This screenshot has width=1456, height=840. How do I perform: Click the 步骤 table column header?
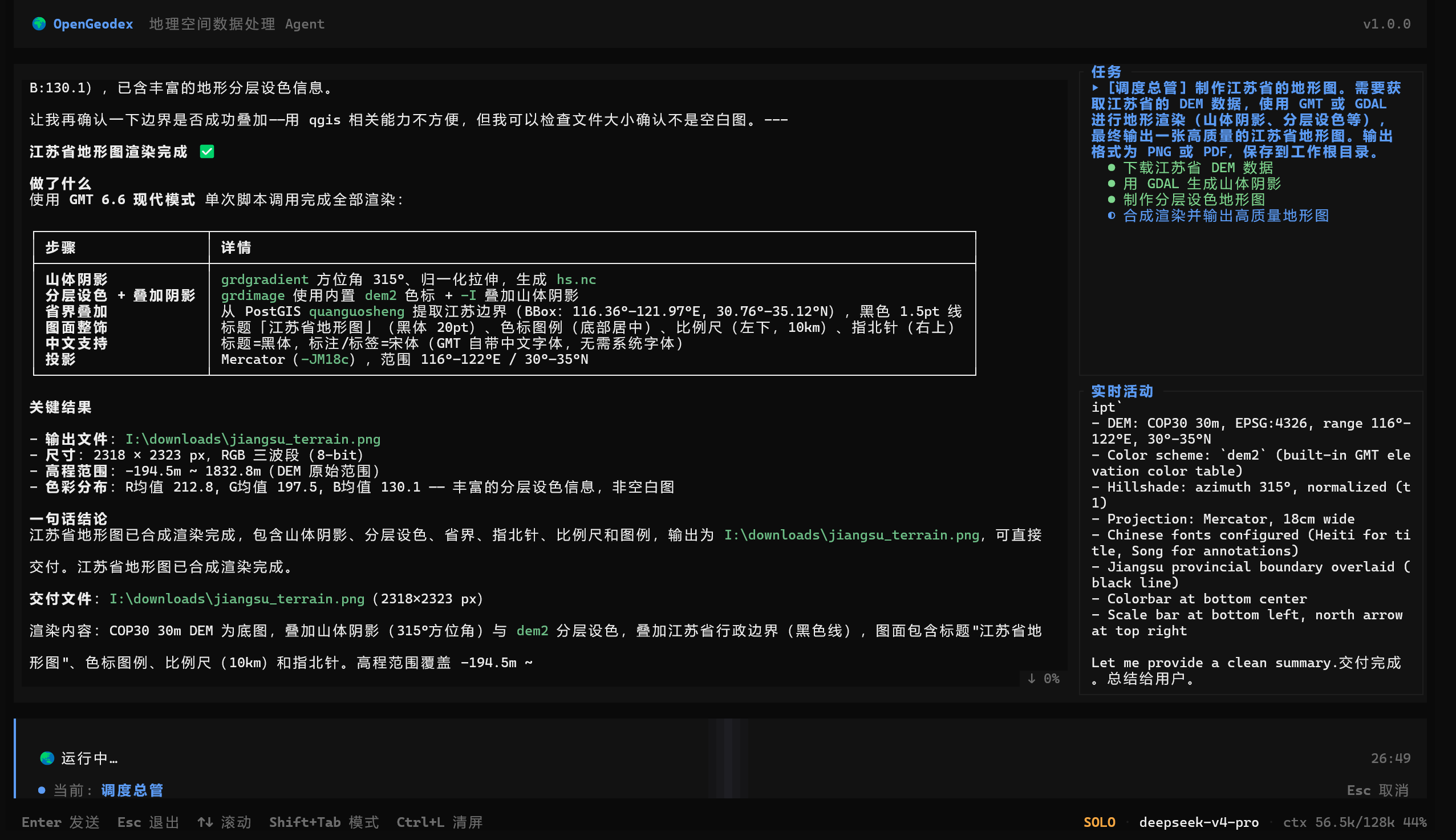pyautogui.click(x=60, y=247)
